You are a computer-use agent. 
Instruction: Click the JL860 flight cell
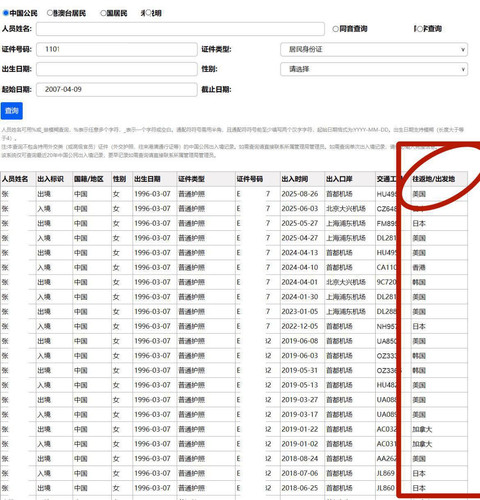[x=386, y=488]
